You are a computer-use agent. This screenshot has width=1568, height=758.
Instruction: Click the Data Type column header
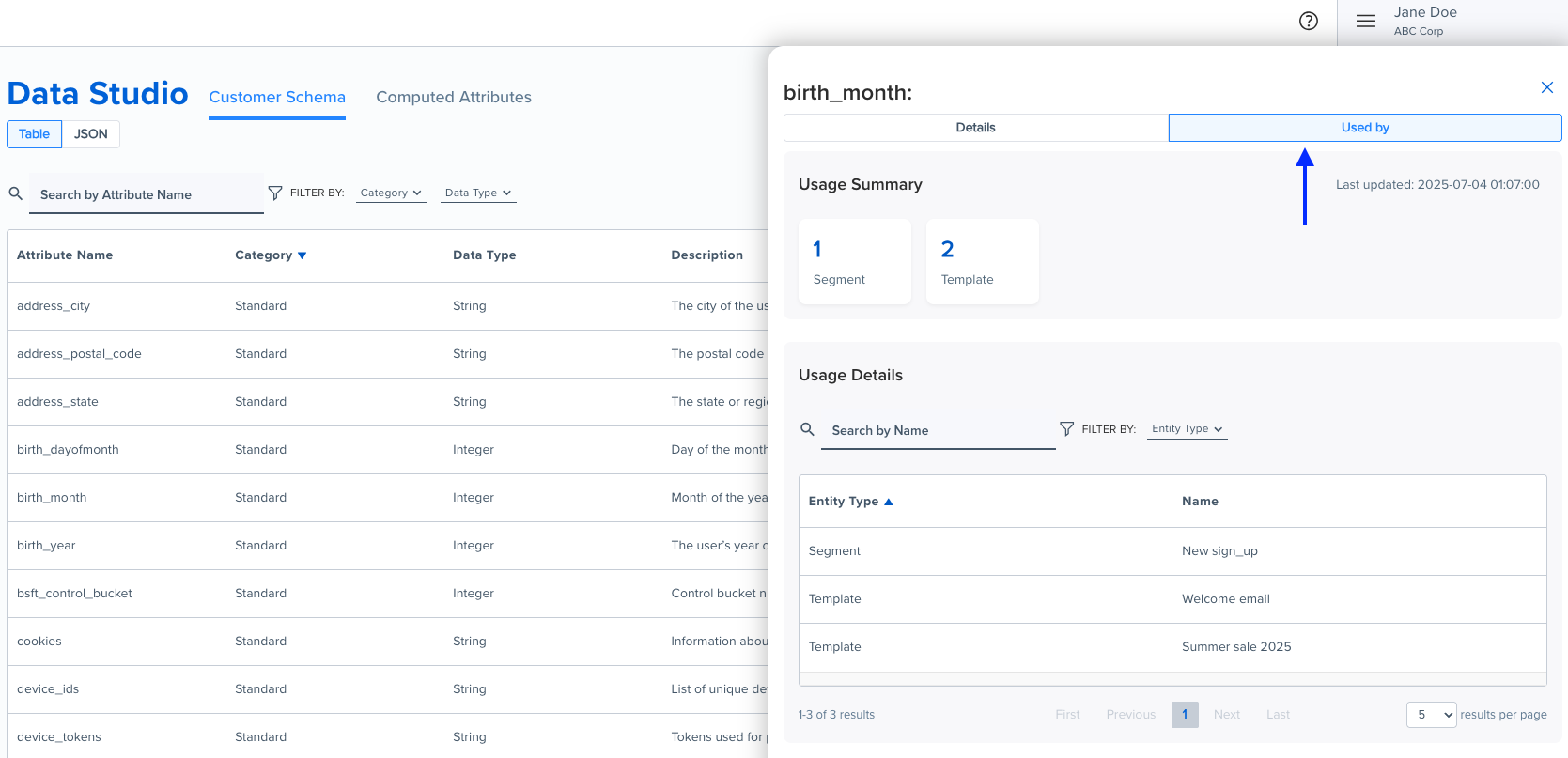click(485, 255)
